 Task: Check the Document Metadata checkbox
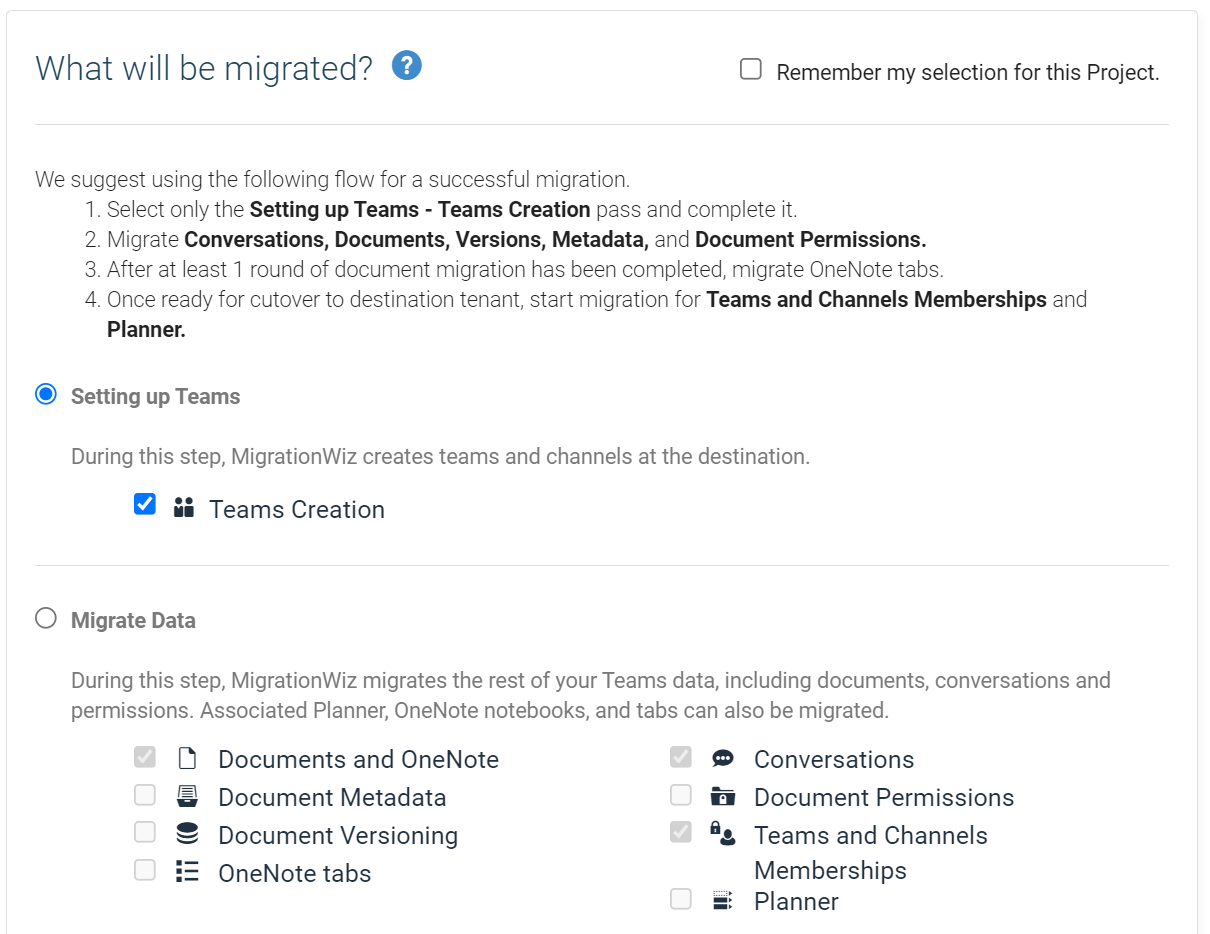(145, 795)
